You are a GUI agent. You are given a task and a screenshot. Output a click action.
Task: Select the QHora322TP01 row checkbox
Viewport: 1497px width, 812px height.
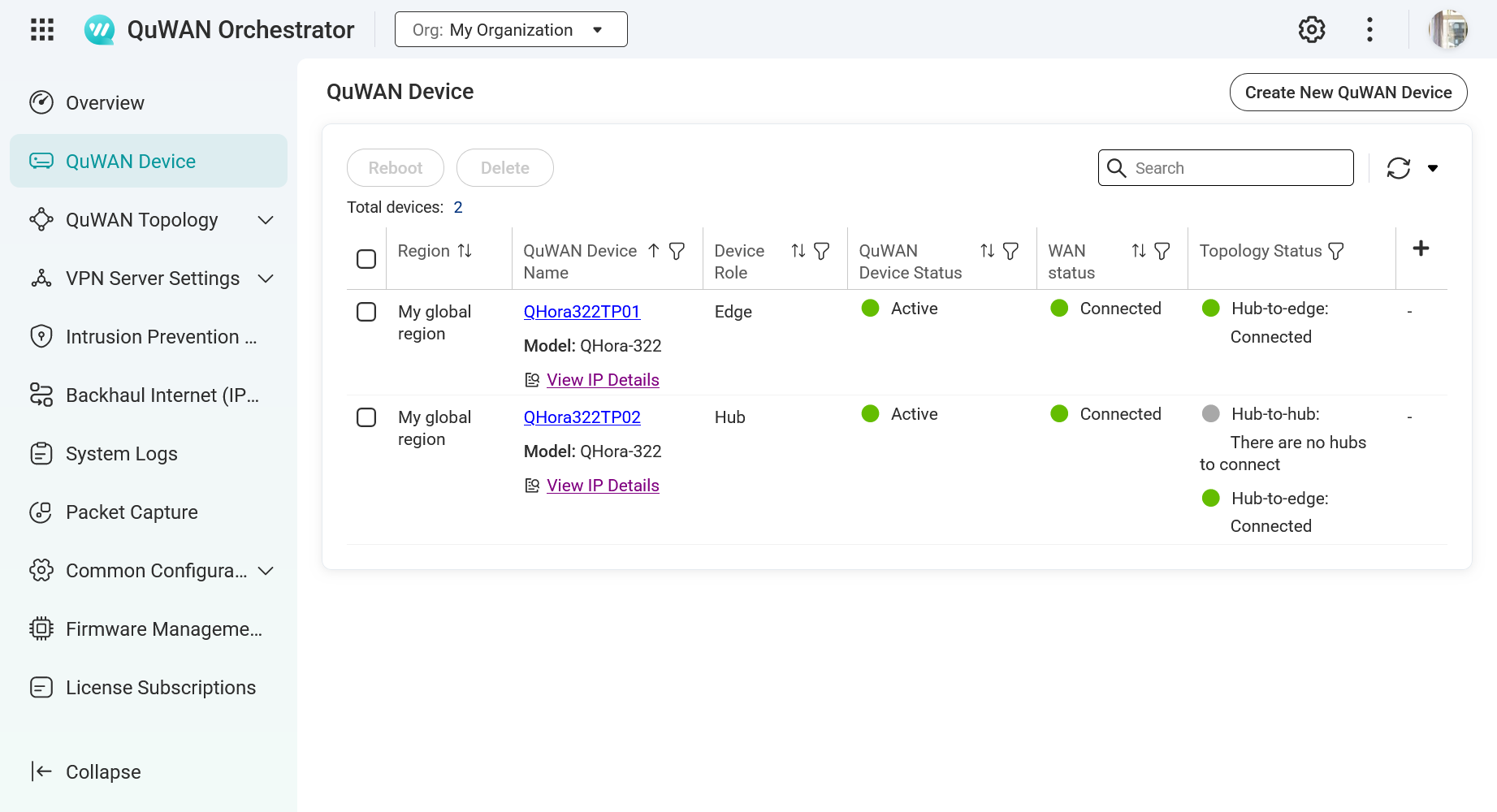coord(366,312)
